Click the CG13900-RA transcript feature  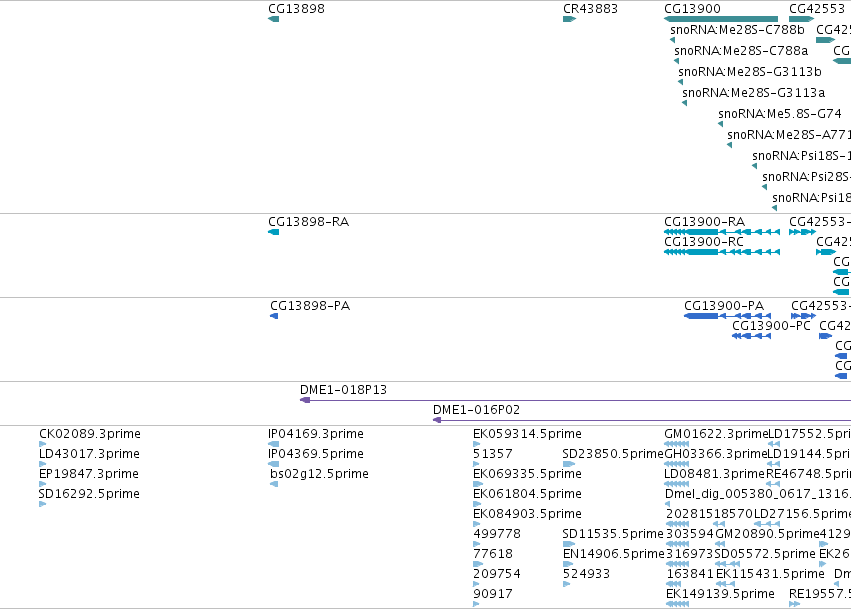[722, 232]
